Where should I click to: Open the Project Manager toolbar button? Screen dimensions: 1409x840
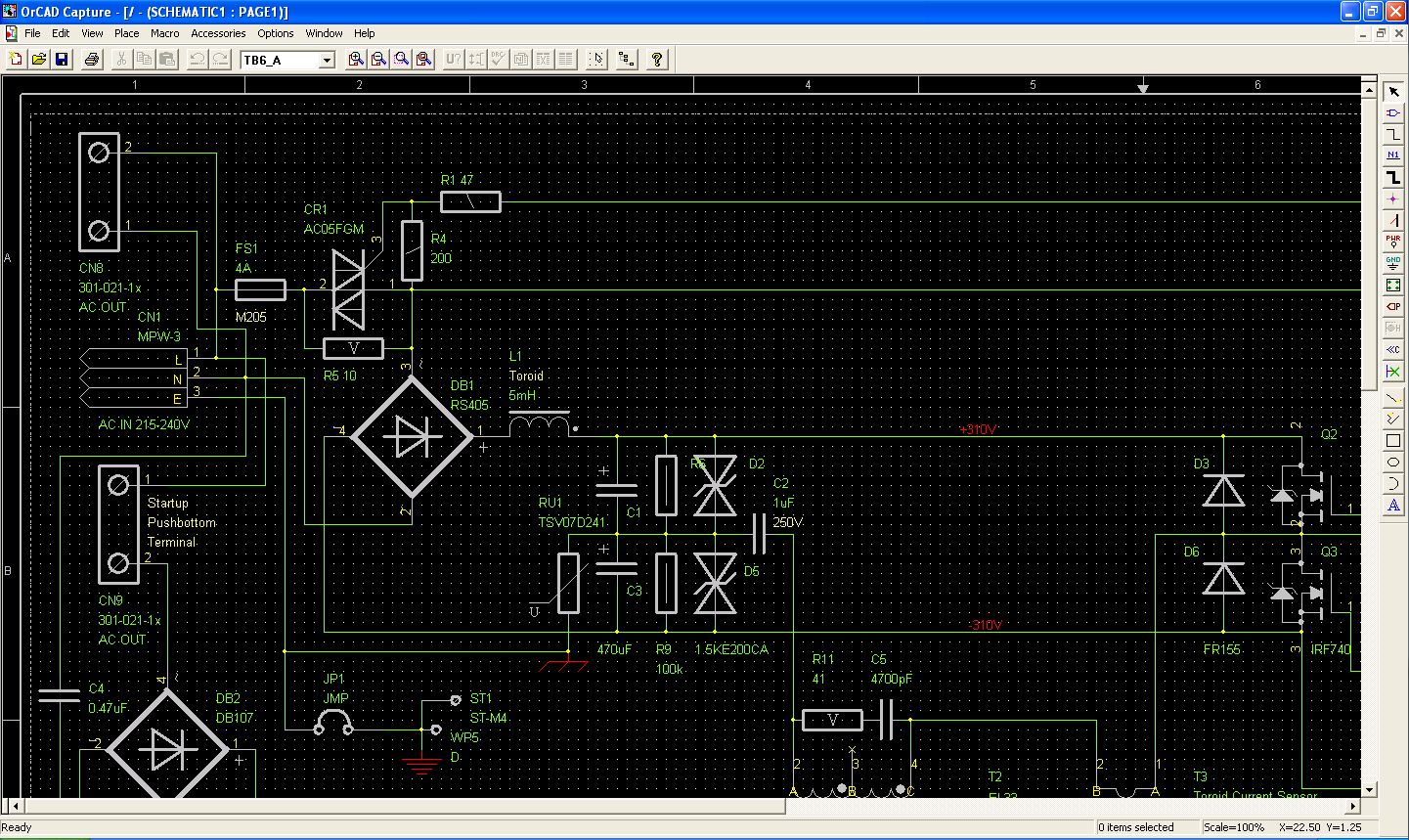(627, 60)
